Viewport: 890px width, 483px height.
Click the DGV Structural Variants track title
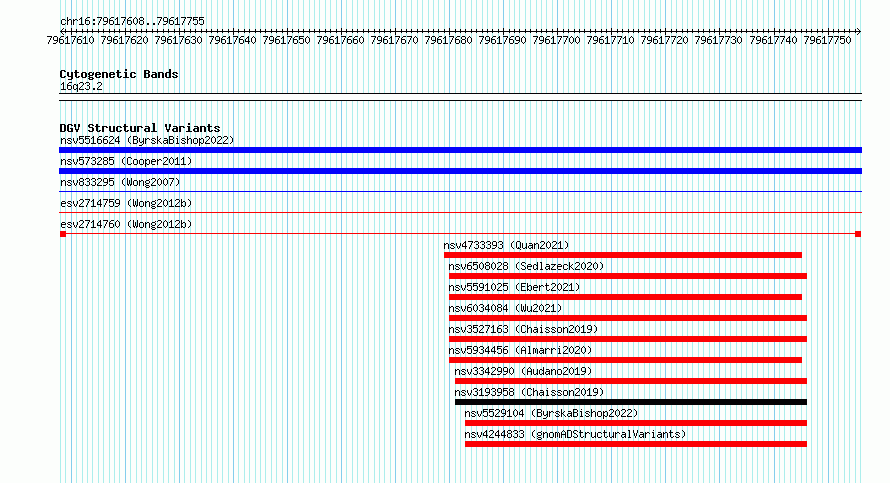[140, 128]
